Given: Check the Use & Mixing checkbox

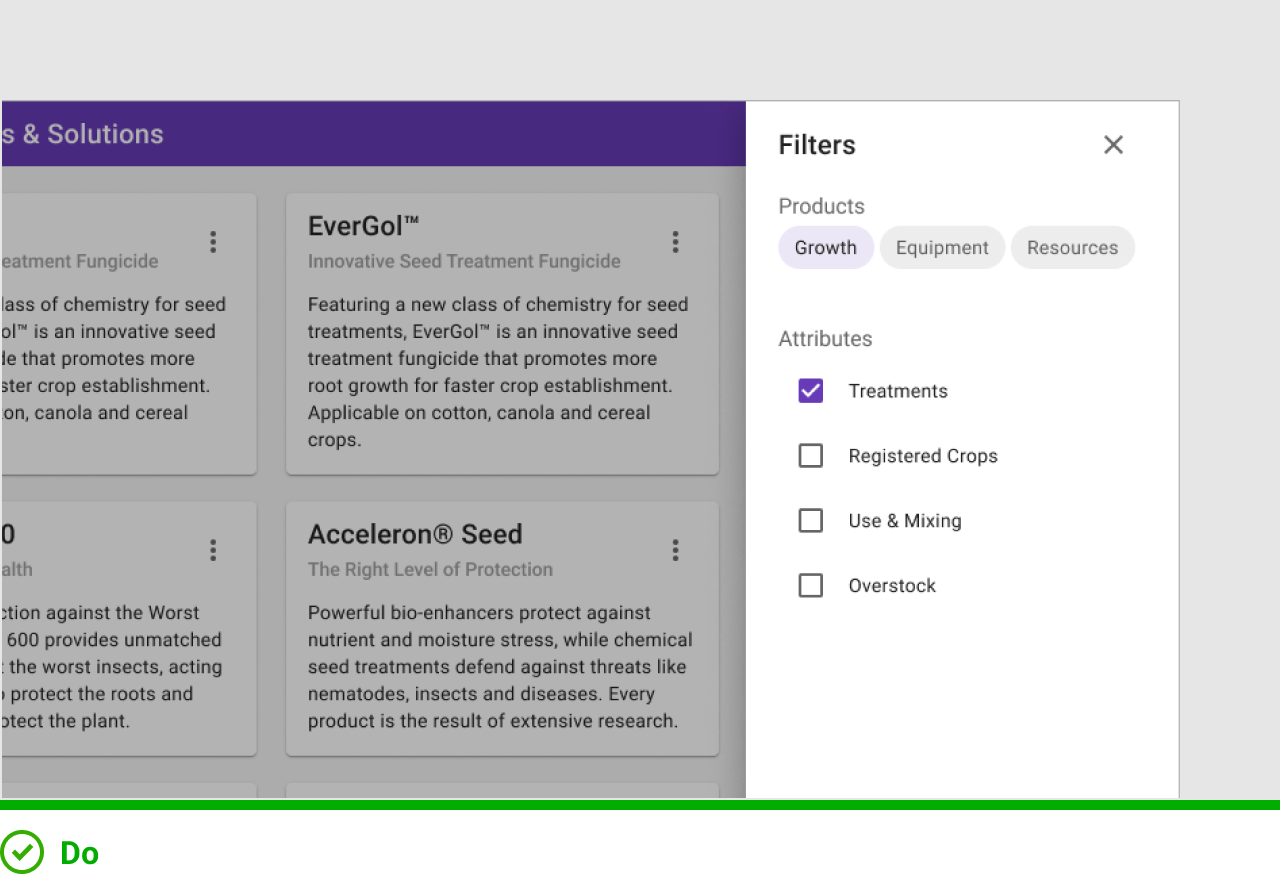Looking at the screenshot, I should (x=811, y=521).
